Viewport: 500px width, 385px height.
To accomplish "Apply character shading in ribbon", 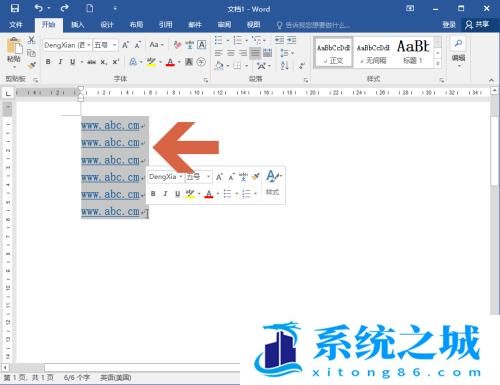I will coord(189,62).
